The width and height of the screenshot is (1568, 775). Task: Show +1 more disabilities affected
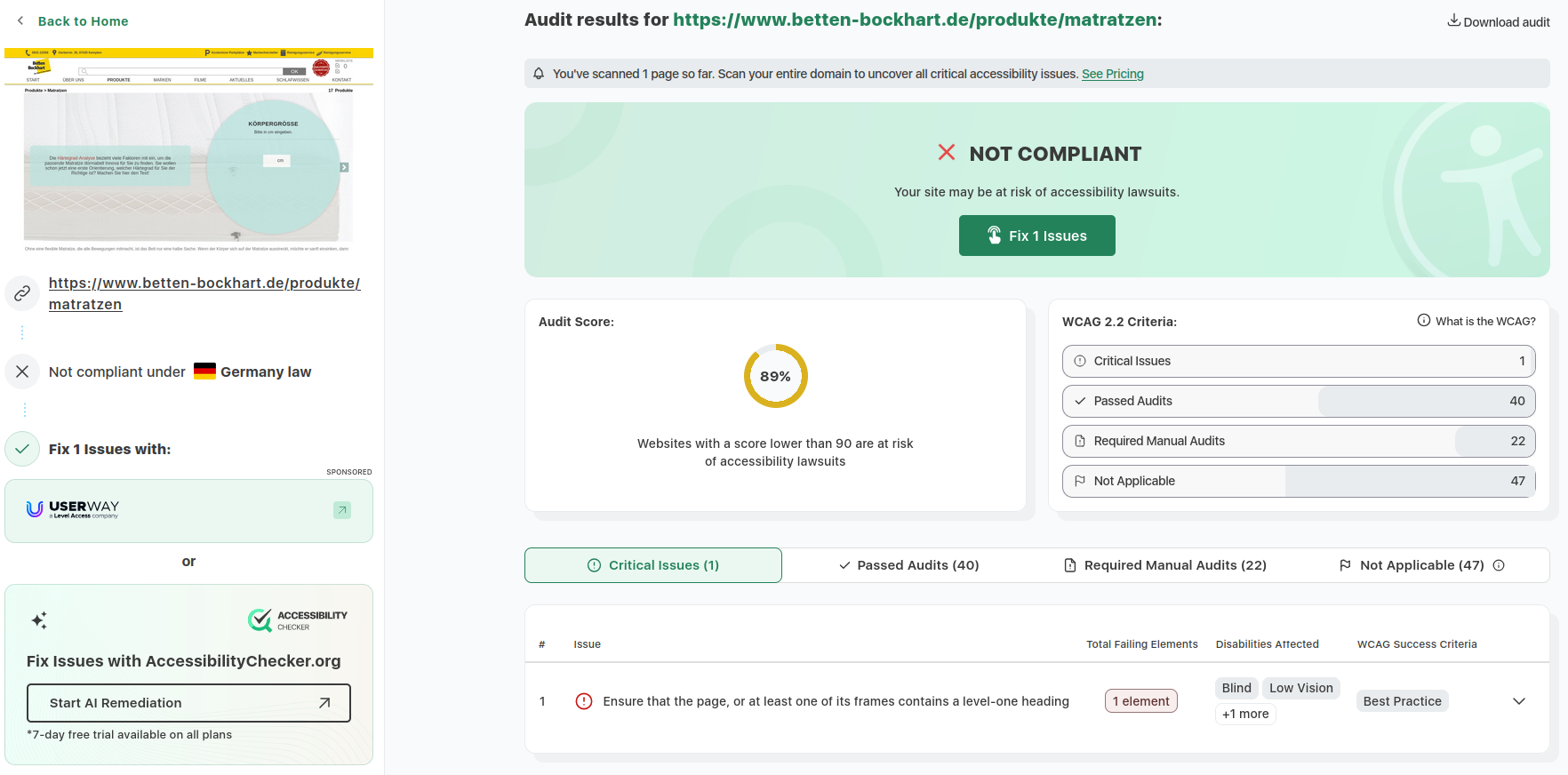[1245, 714]
